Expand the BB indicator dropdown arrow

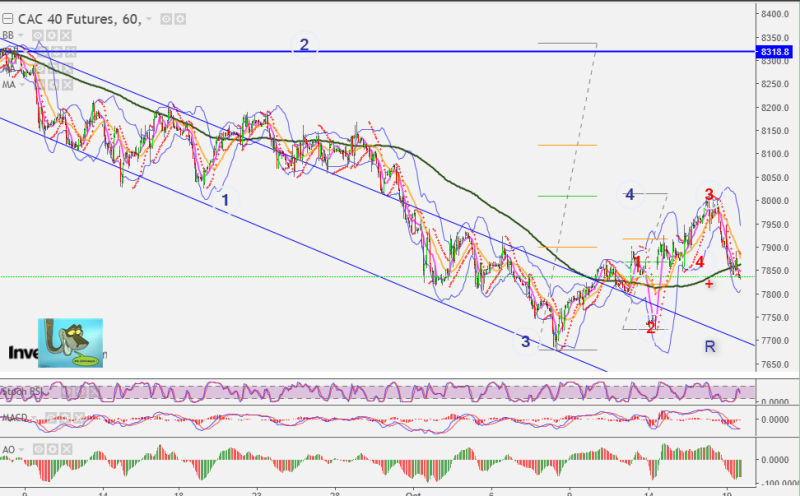20,35
